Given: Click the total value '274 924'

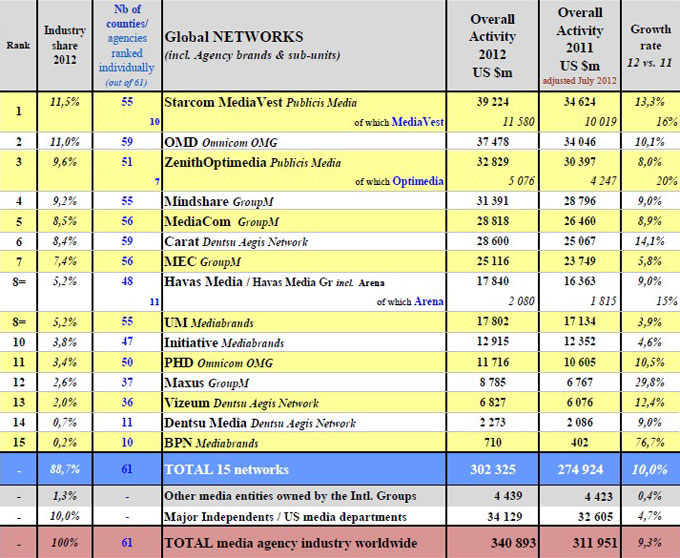Looking at the screenshot, I should (x=580, y=469).
